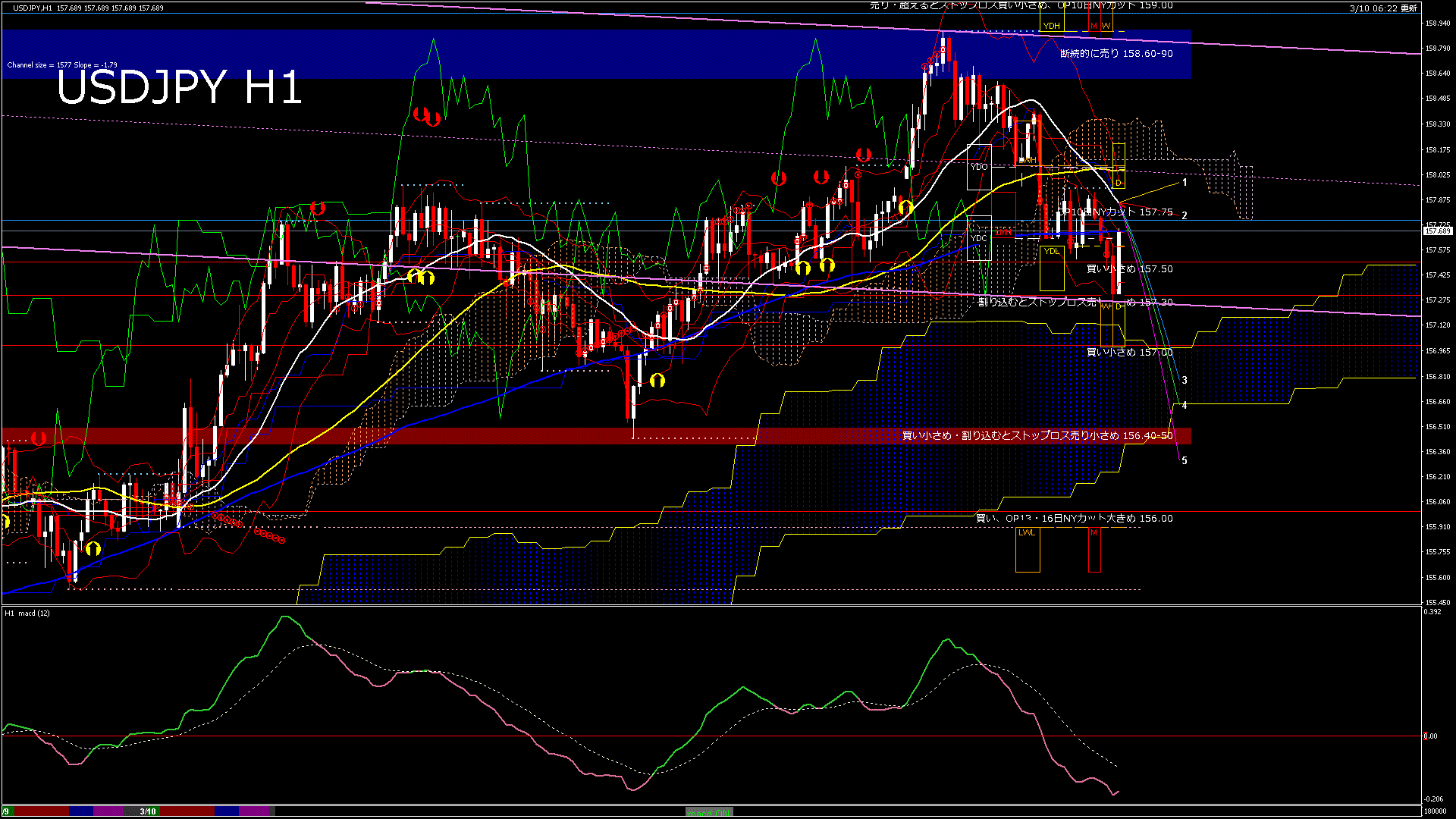Click the 買い小さめ 157.00 label

[1129, 353]
